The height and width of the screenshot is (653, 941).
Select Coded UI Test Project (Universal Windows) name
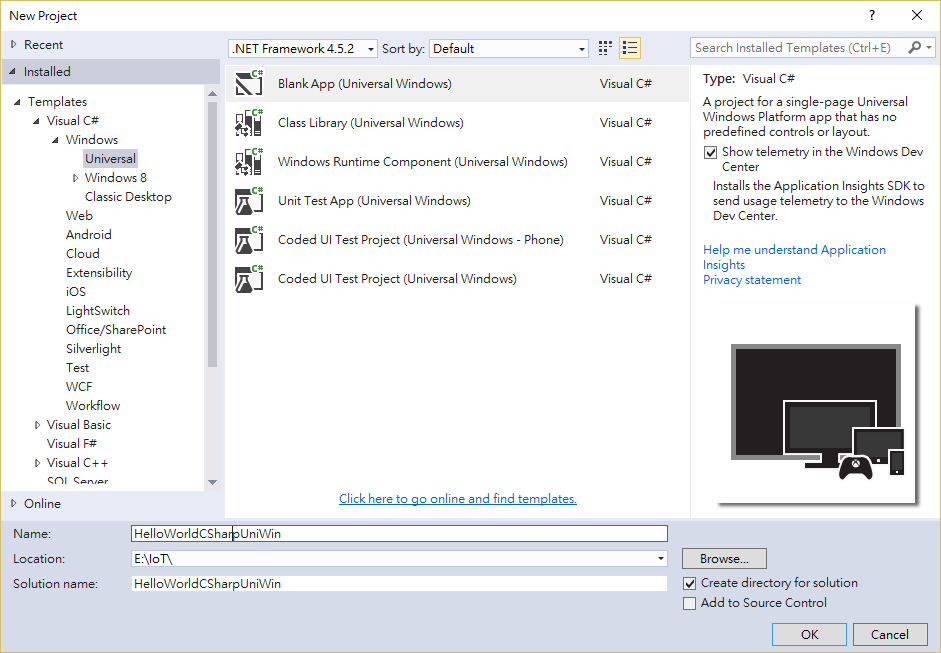pyautogui.click(x=397, y=278)
